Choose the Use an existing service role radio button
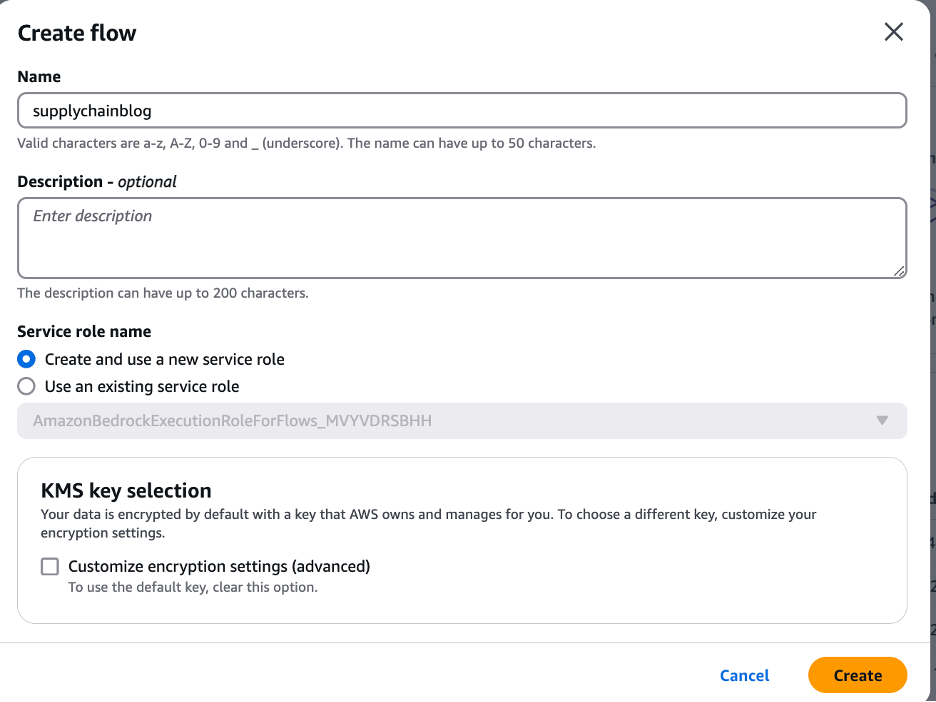This screenshot has width=936, height=702. coord(27,386)
